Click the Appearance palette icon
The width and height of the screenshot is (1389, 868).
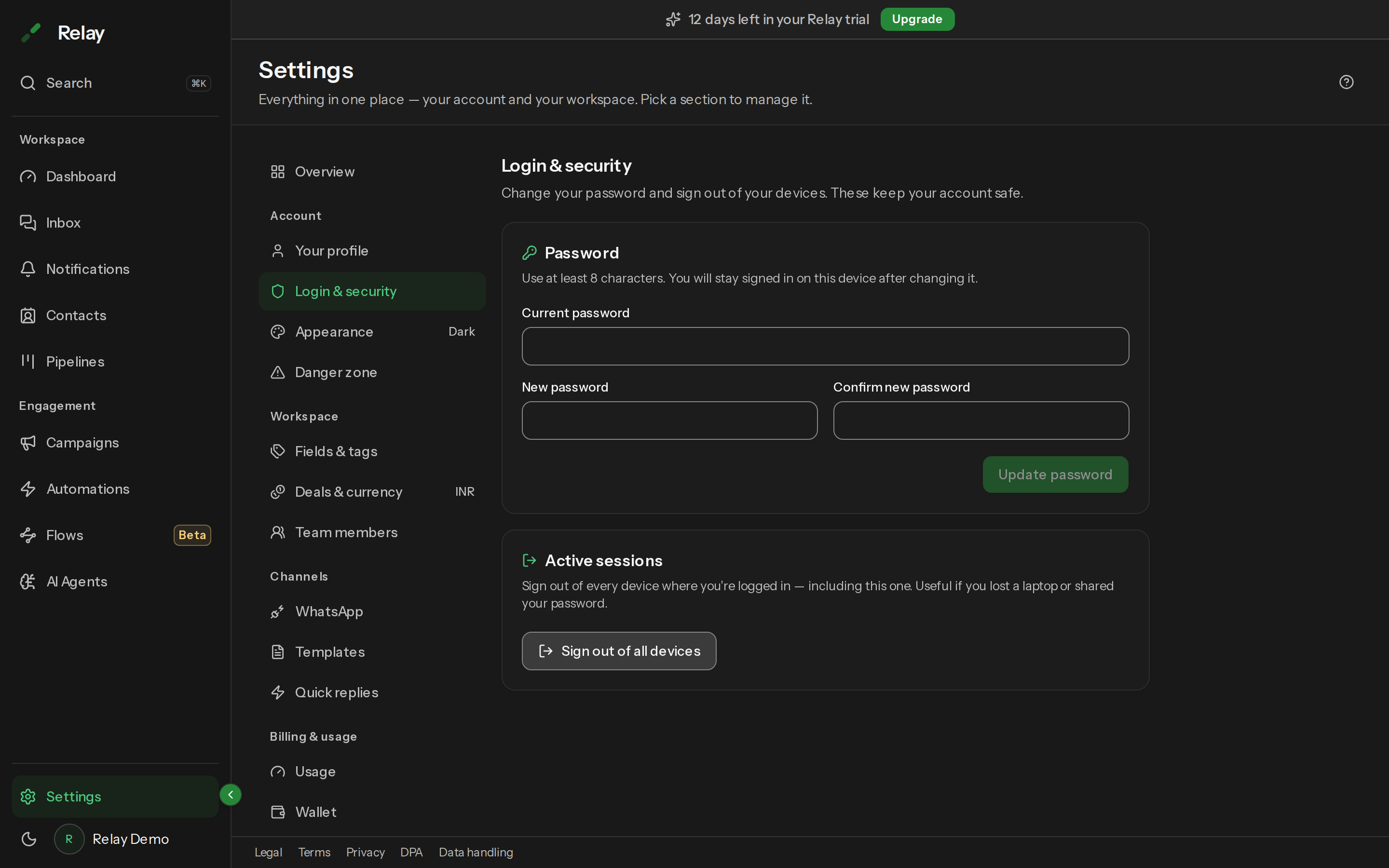point(278,332)
